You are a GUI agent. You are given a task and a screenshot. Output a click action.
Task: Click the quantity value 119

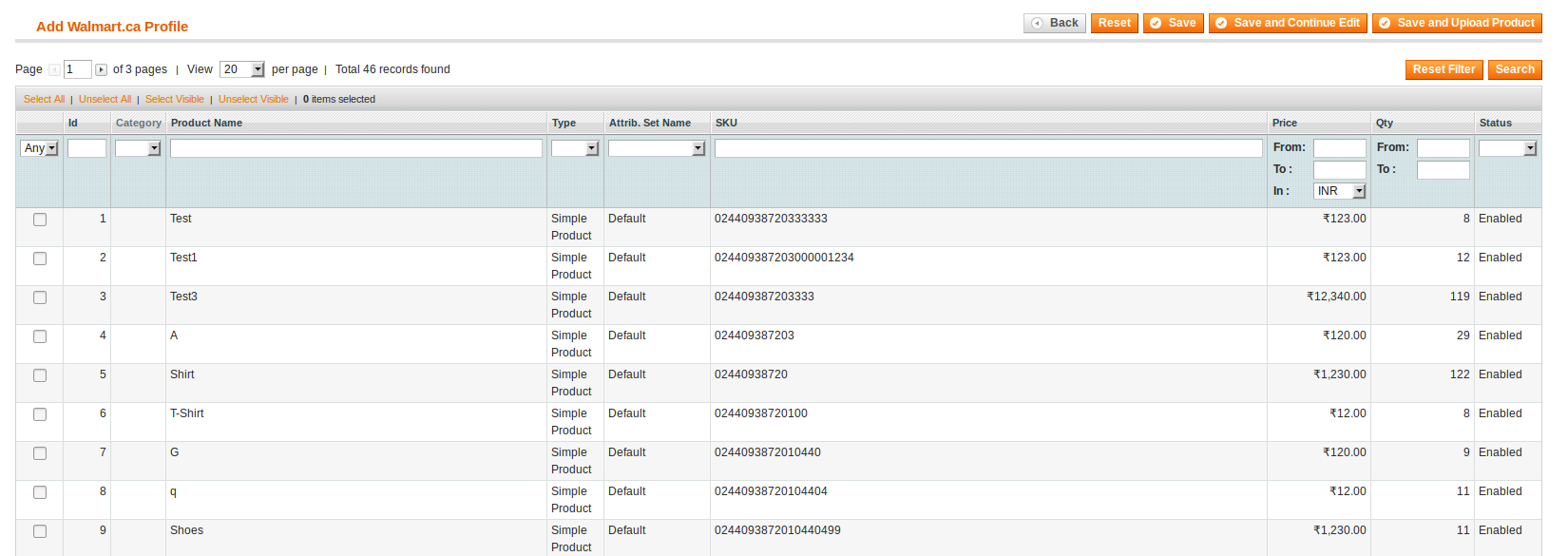pyautogui.click(x=1460, y=297)
